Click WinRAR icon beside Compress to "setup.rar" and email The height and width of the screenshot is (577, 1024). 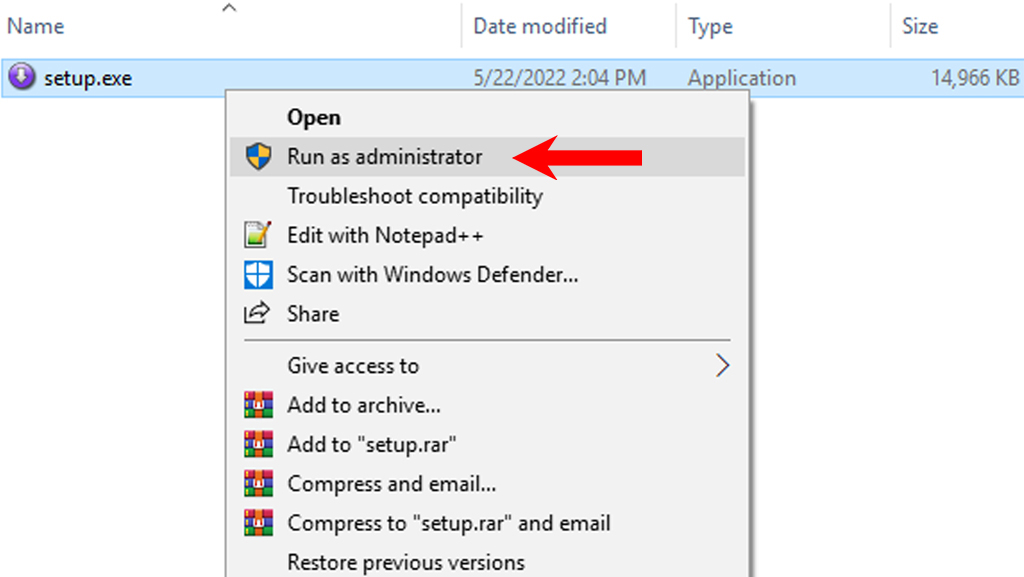coord(259,523)
